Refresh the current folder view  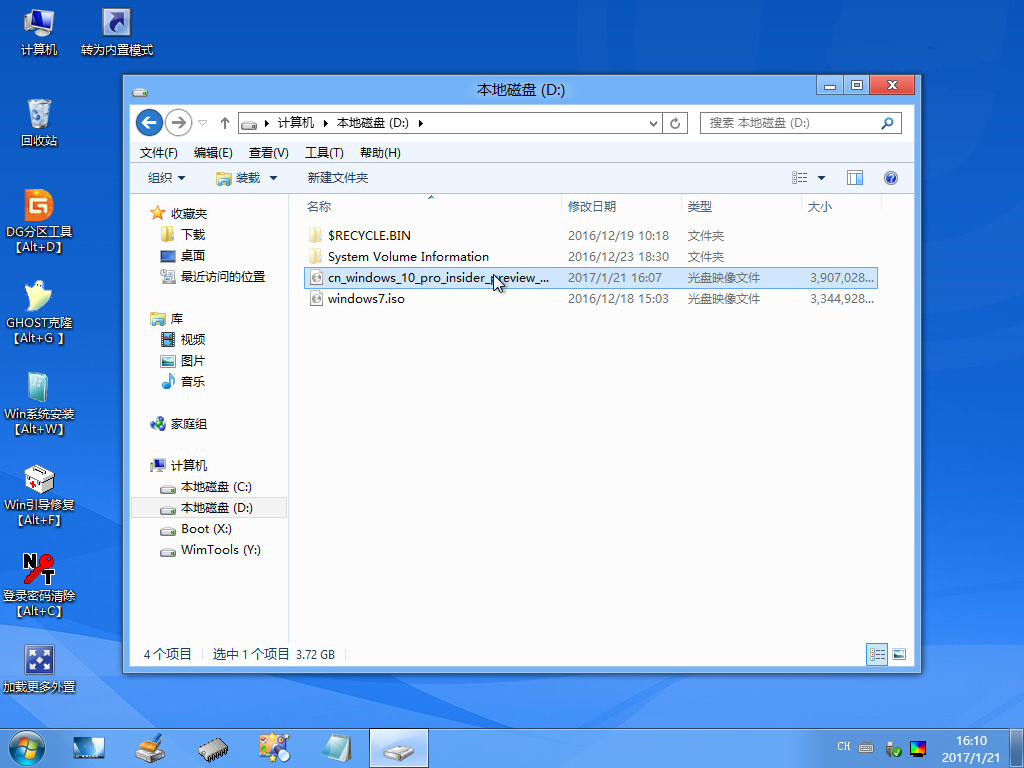pos(675,123)
